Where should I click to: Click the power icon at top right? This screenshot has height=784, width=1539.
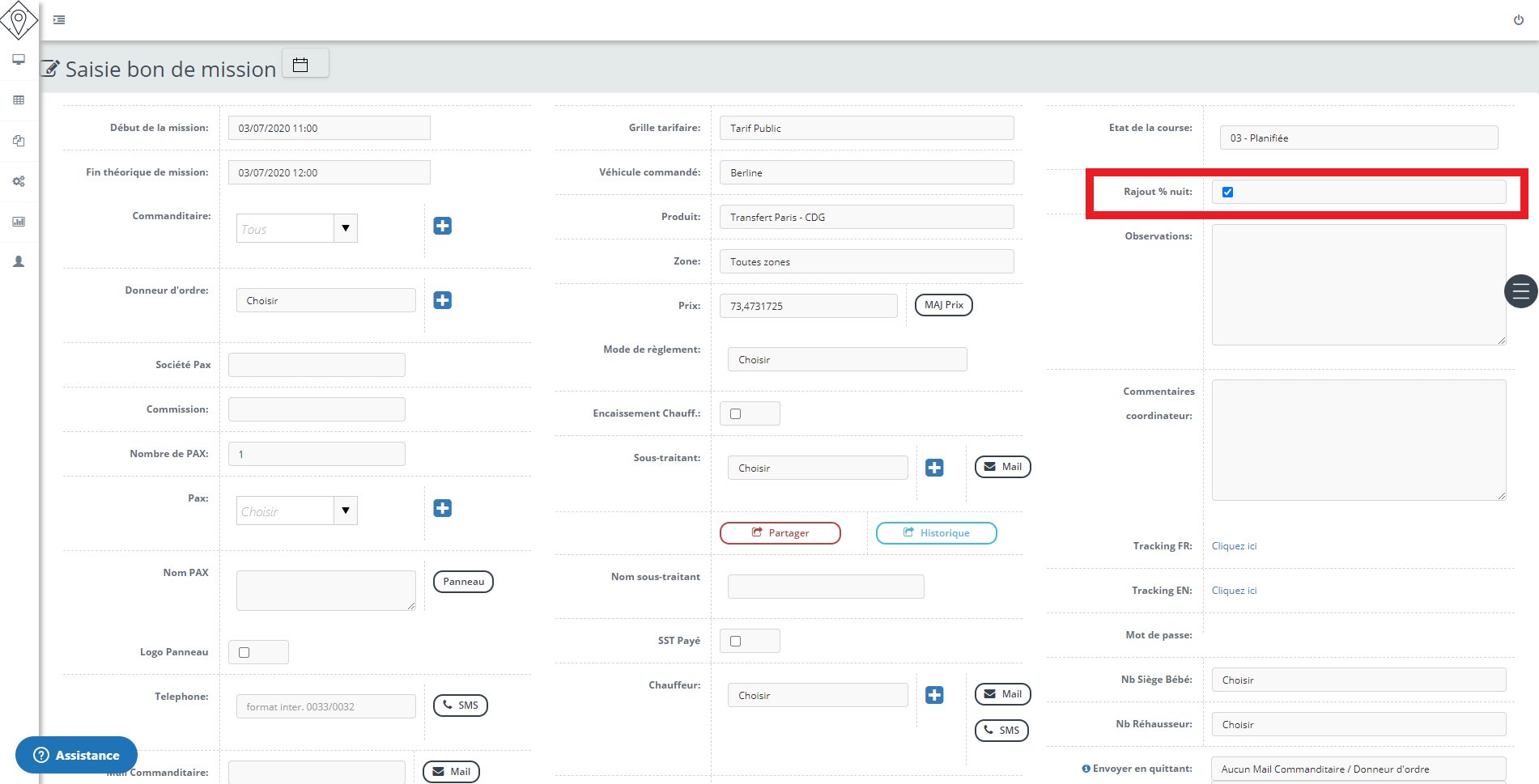click(x=1518, y=20)
